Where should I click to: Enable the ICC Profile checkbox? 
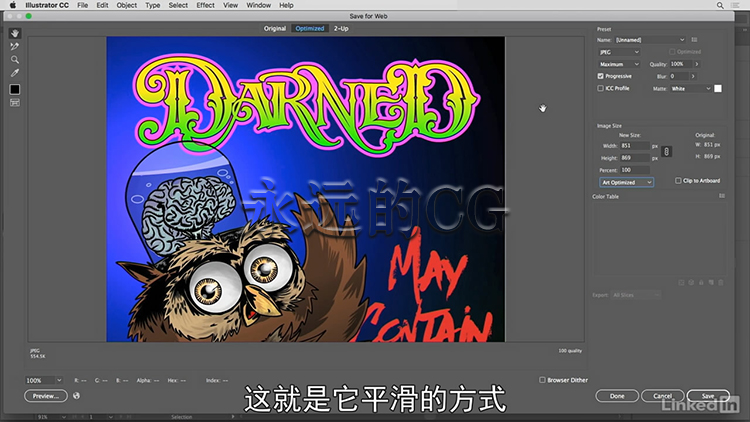point(600,89)
